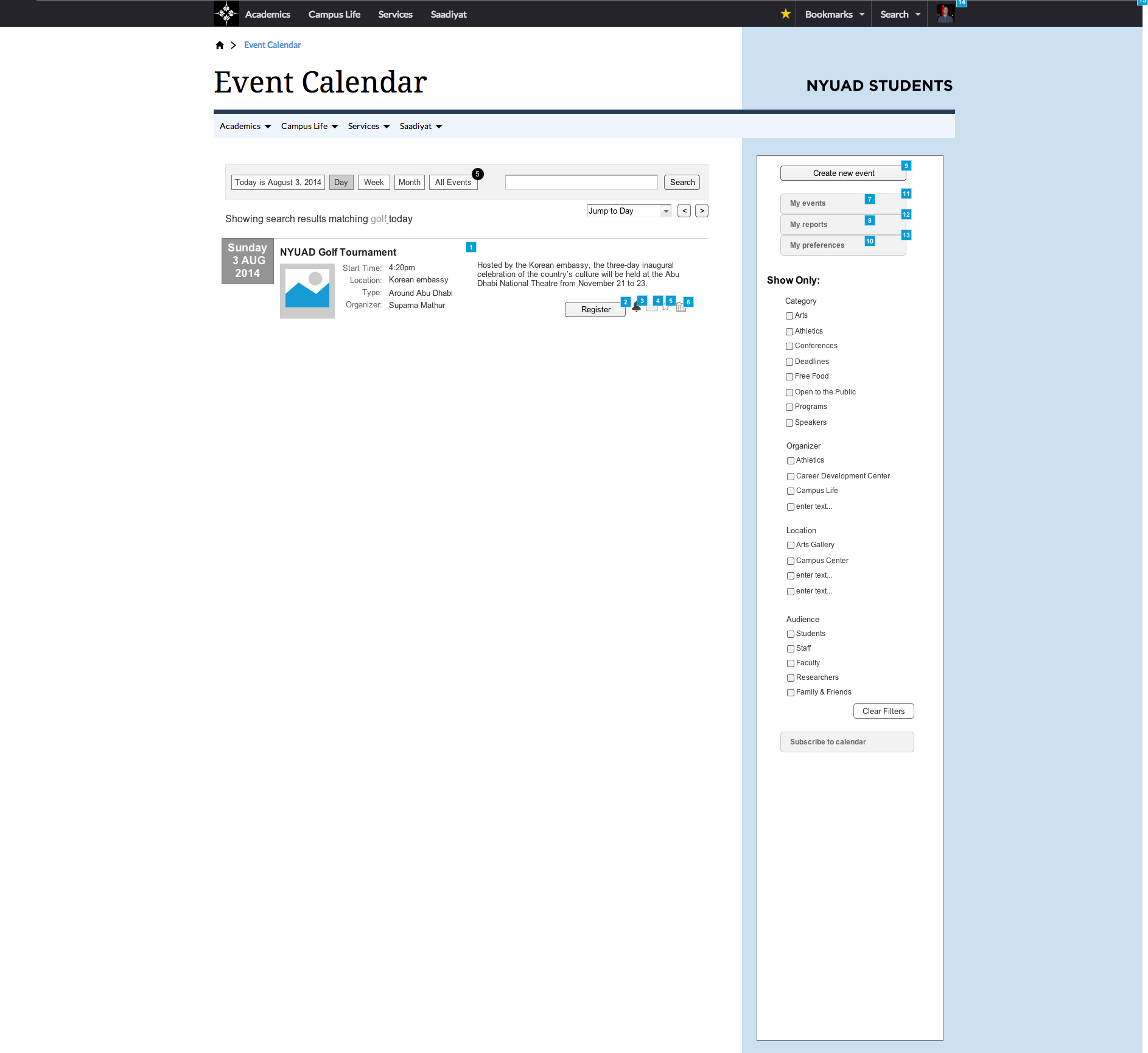
Task: Click the calendar Search button
Action: tap(682, 182)
